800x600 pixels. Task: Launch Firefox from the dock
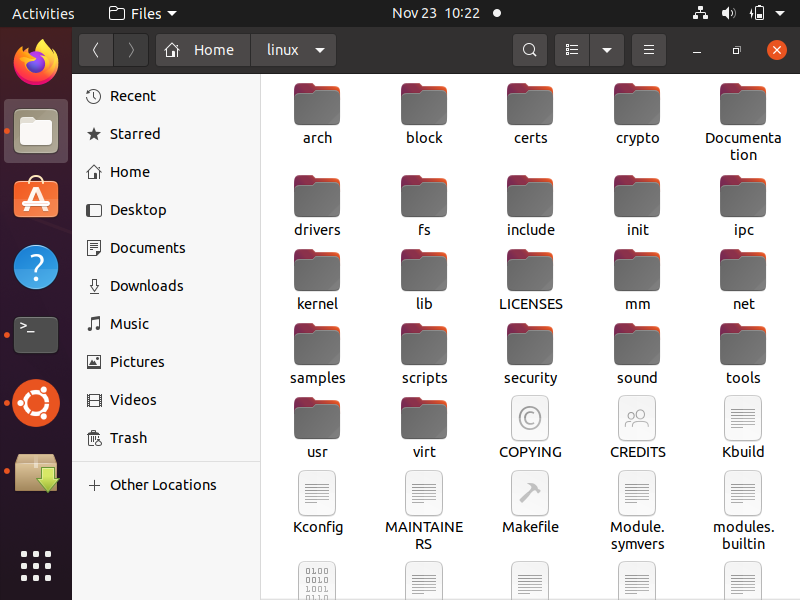(36, 63)
